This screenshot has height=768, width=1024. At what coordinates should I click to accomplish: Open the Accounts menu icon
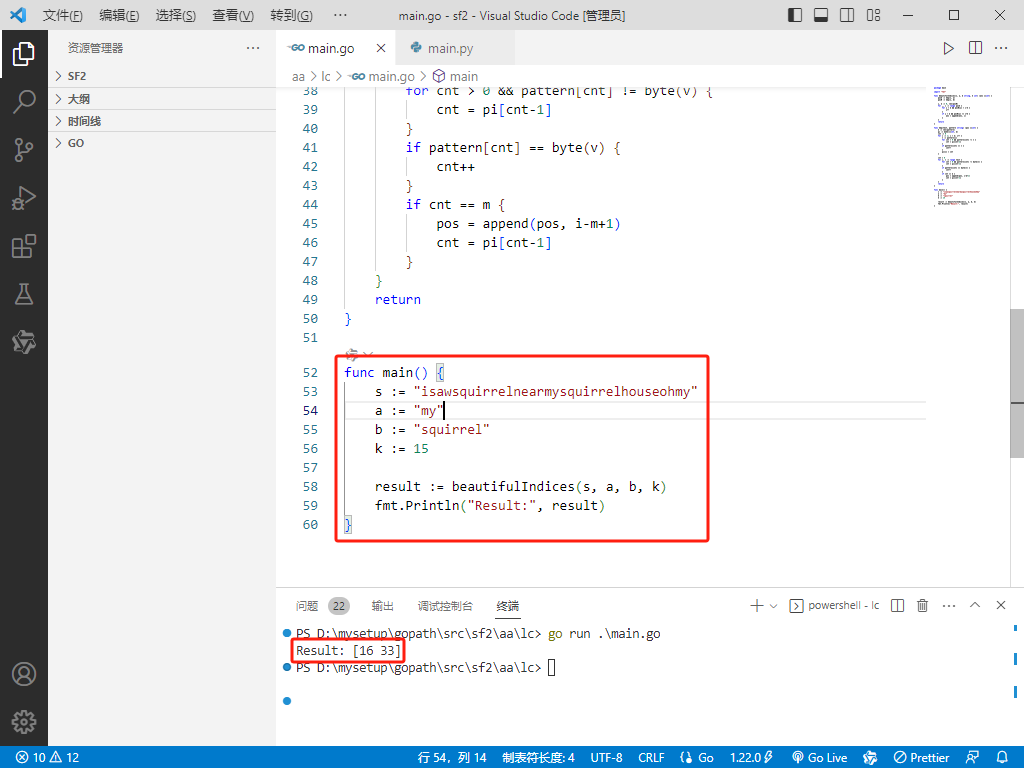pyautogui.click(x=24, y=674)
